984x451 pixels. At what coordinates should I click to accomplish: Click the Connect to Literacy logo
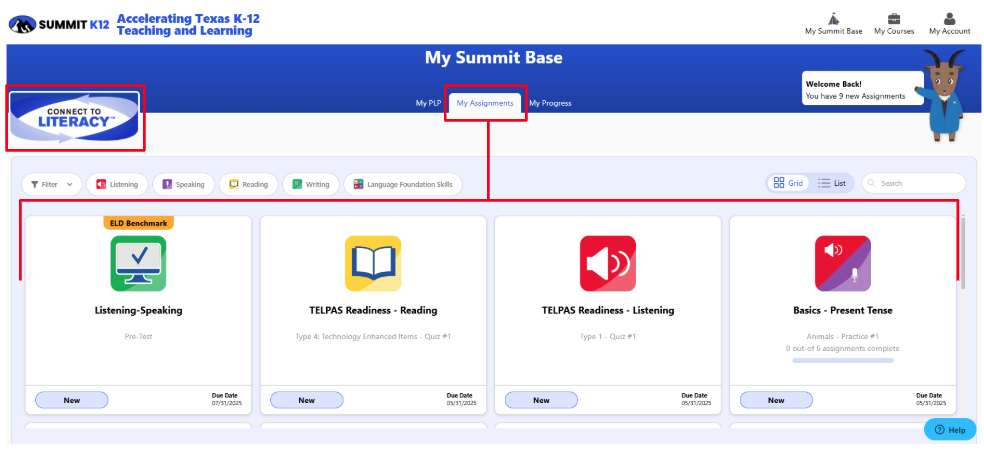coord(75,117)
